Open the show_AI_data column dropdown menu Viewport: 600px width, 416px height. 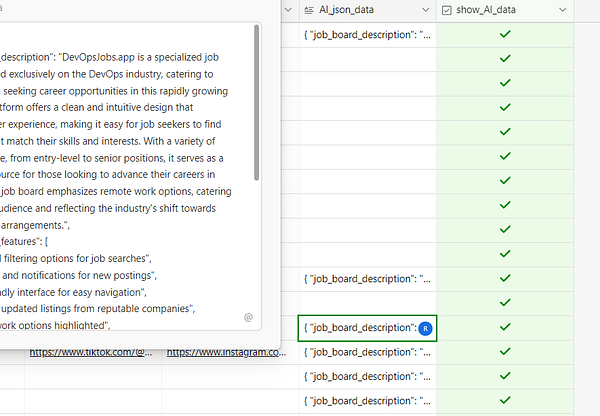[562, 10]
